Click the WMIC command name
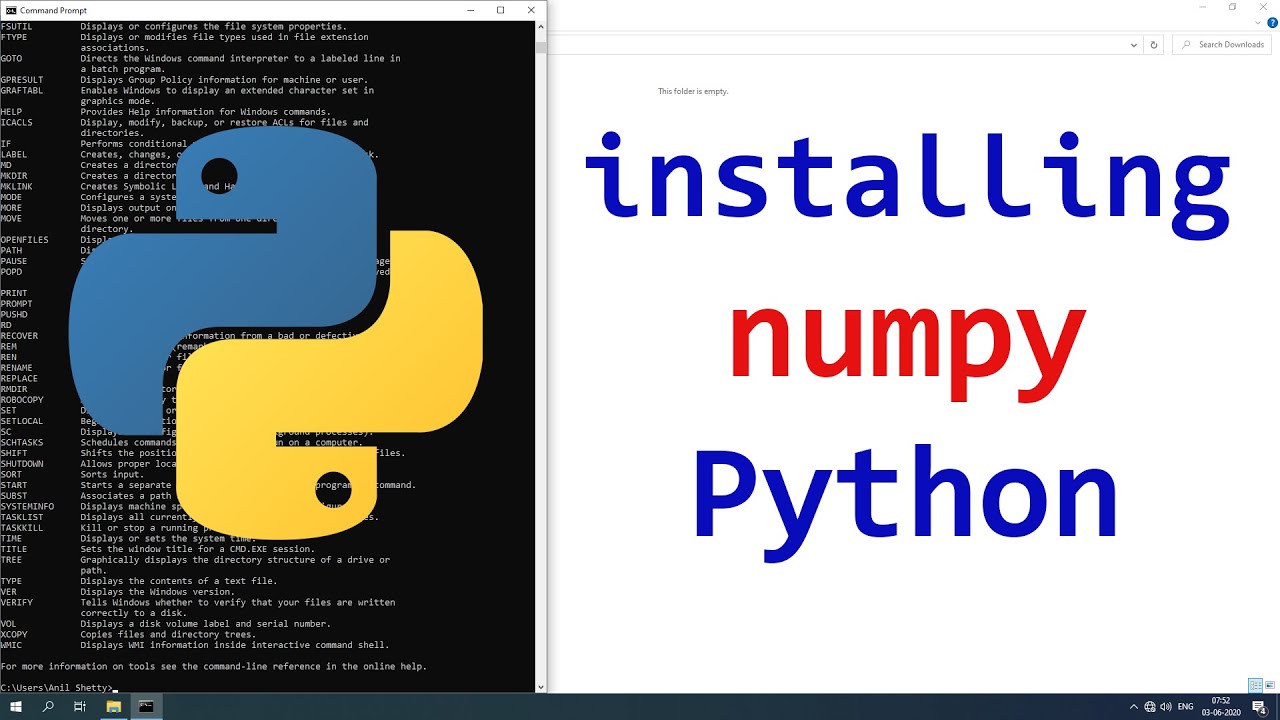The image size is (1280, 720). (12, 645)
